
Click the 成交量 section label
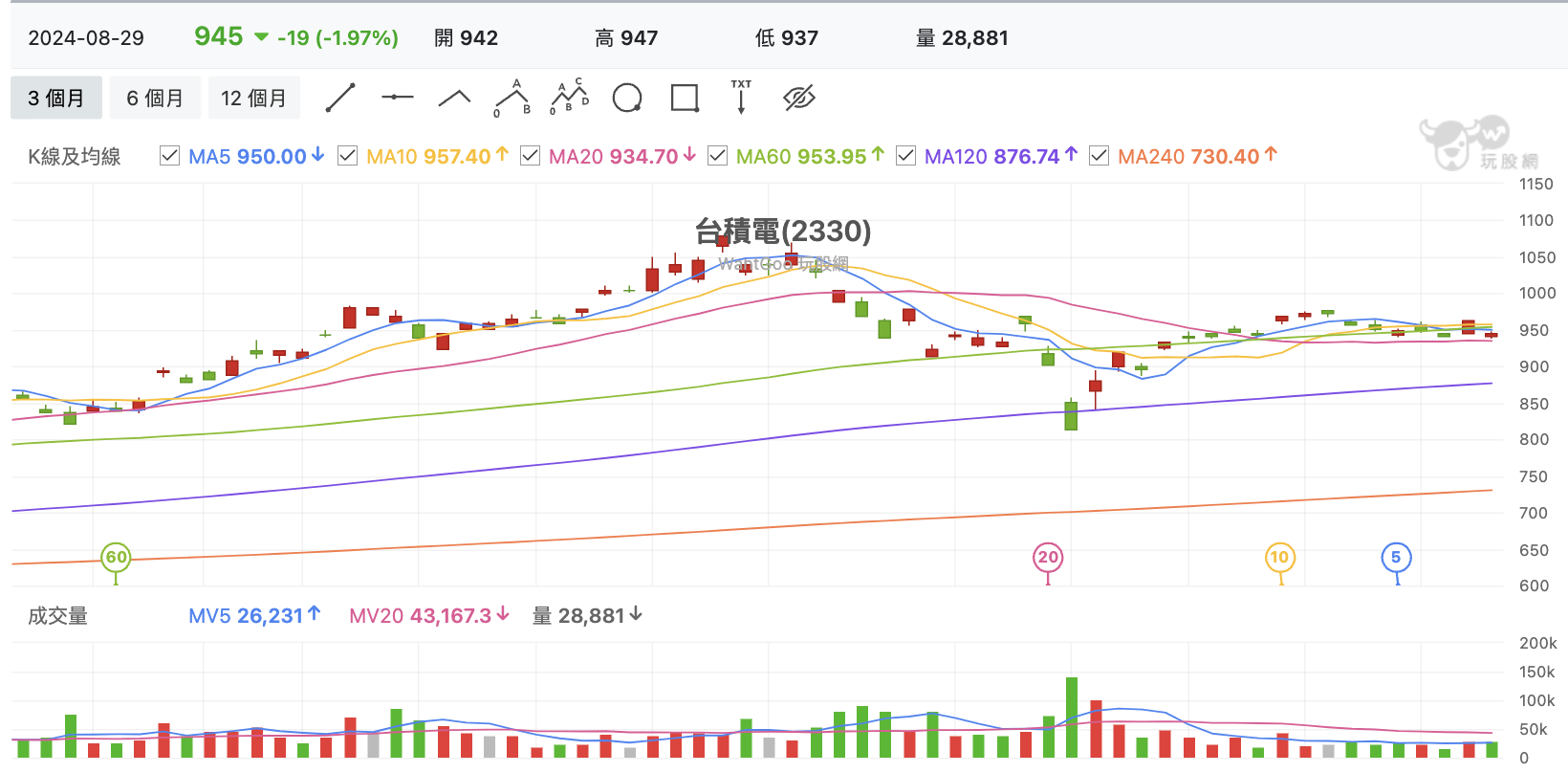coord(57,616)
